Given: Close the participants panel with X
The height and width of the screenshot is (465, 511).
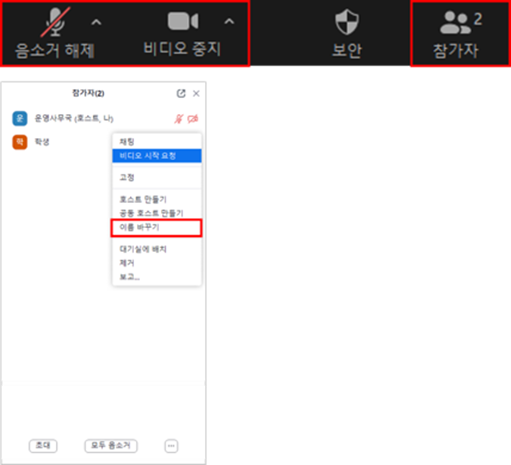Looking at the screenshot, I should [196, 93].
